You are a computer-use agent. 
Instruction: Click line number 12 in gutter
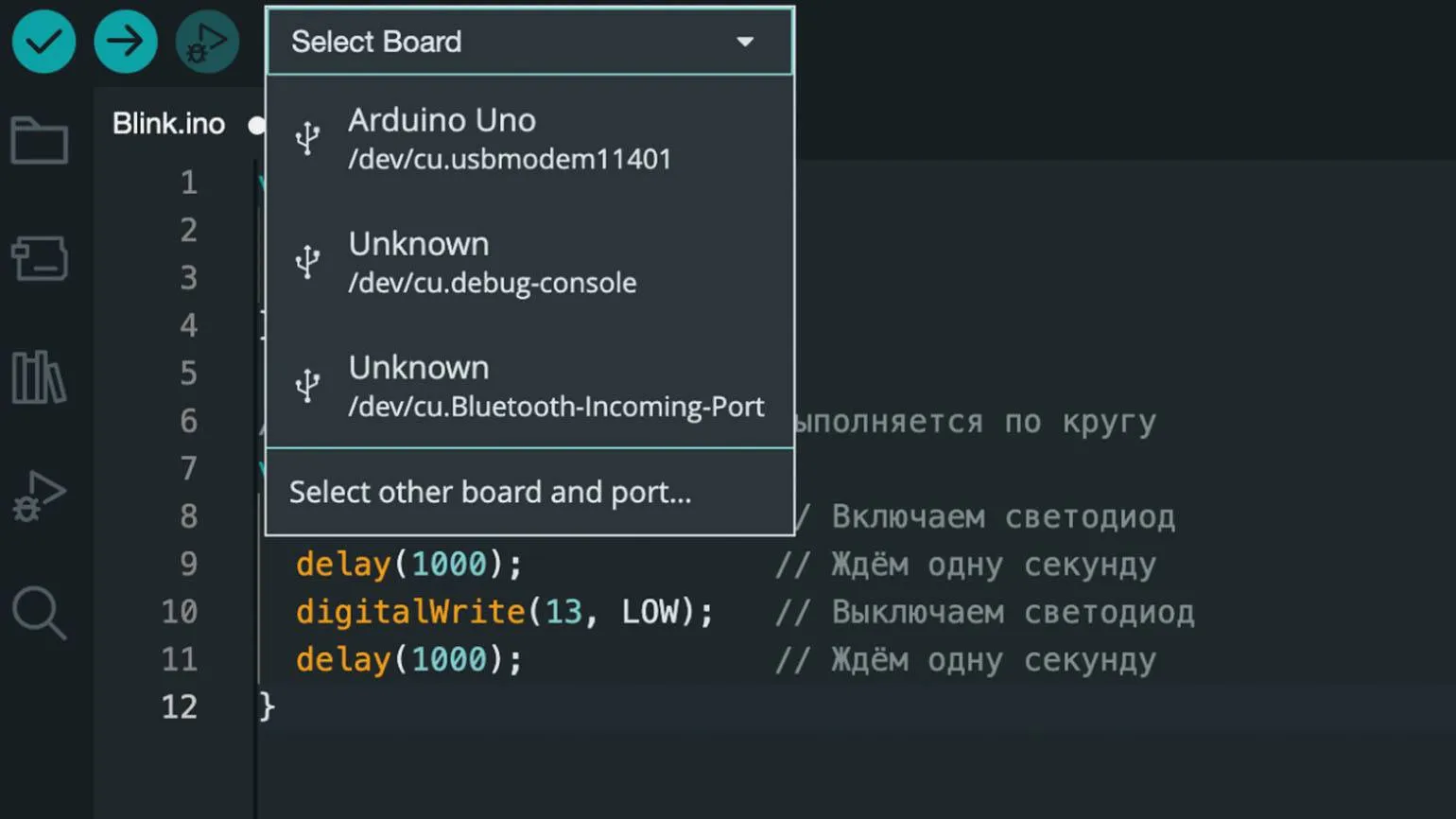180,706
